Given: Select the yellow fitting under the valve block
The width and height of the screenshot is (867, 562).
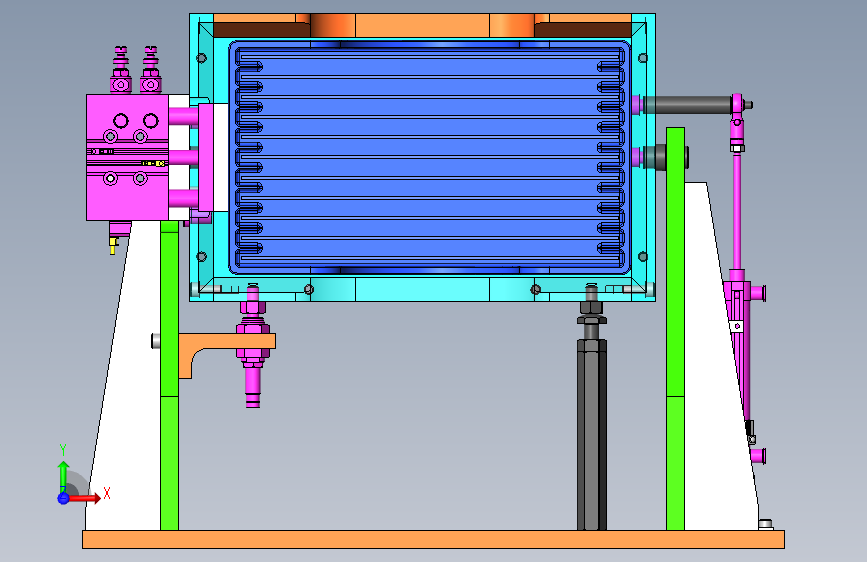Looking at the screenshot, I should 113,245.
